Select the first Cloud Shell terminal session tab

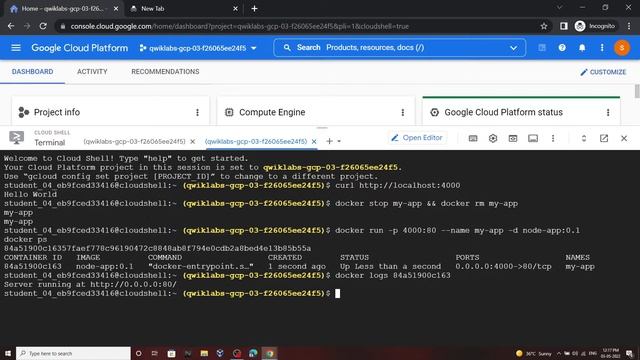134,142
